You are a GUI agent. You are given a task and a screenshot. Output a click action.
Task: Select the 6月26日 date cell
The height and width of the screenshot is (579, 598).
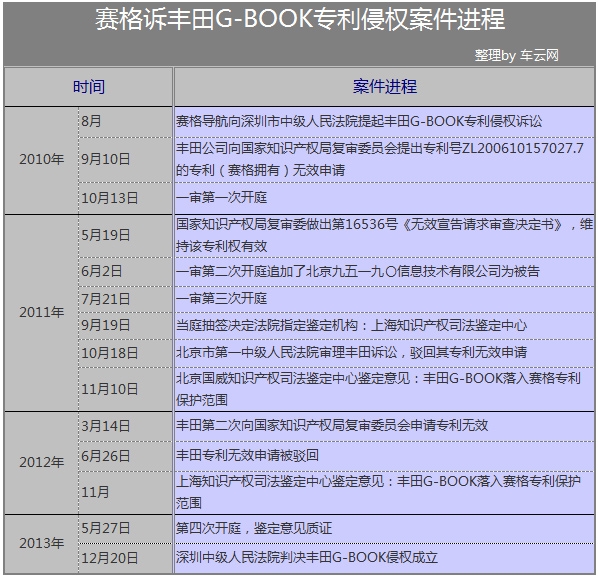(125, 457)
